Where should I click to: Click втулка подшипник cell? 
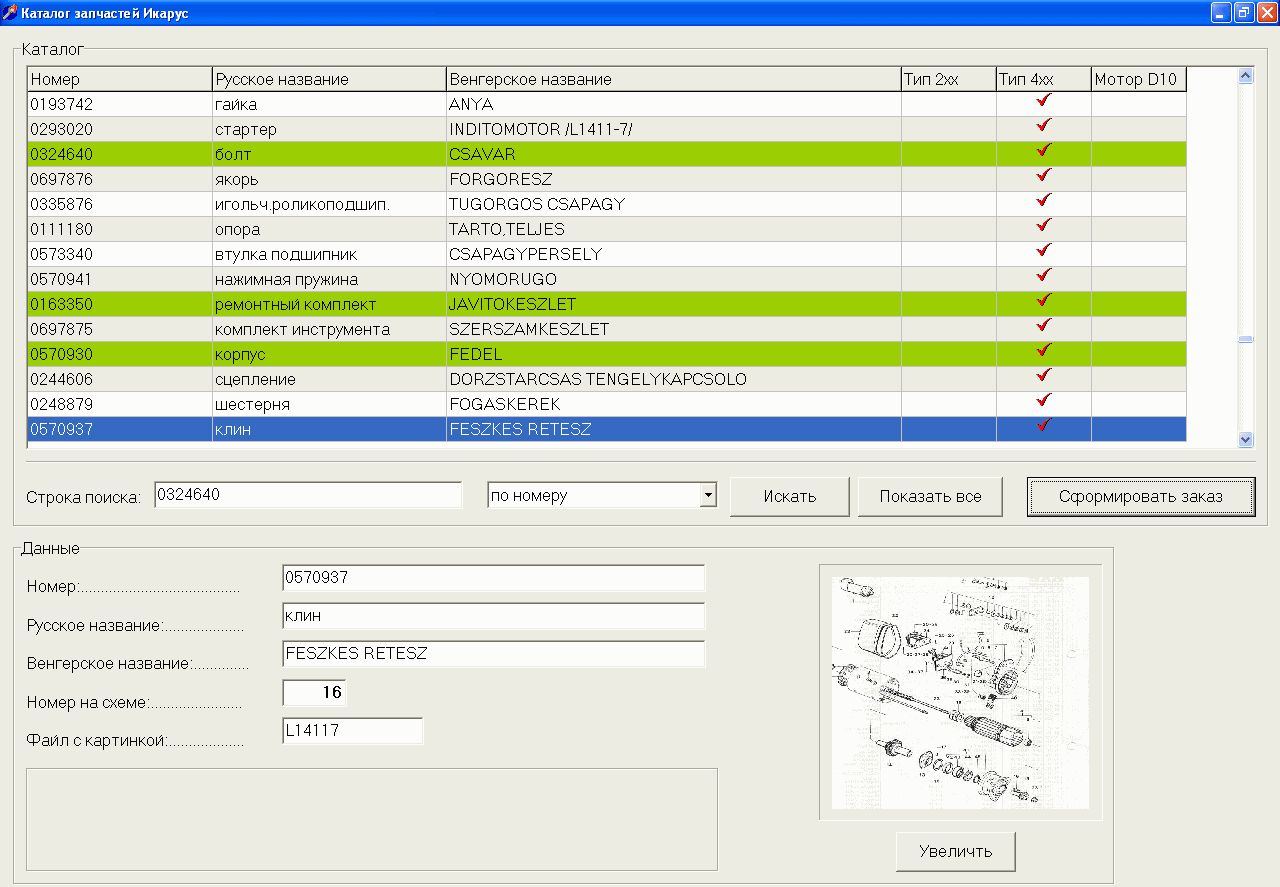click(329, 254)
